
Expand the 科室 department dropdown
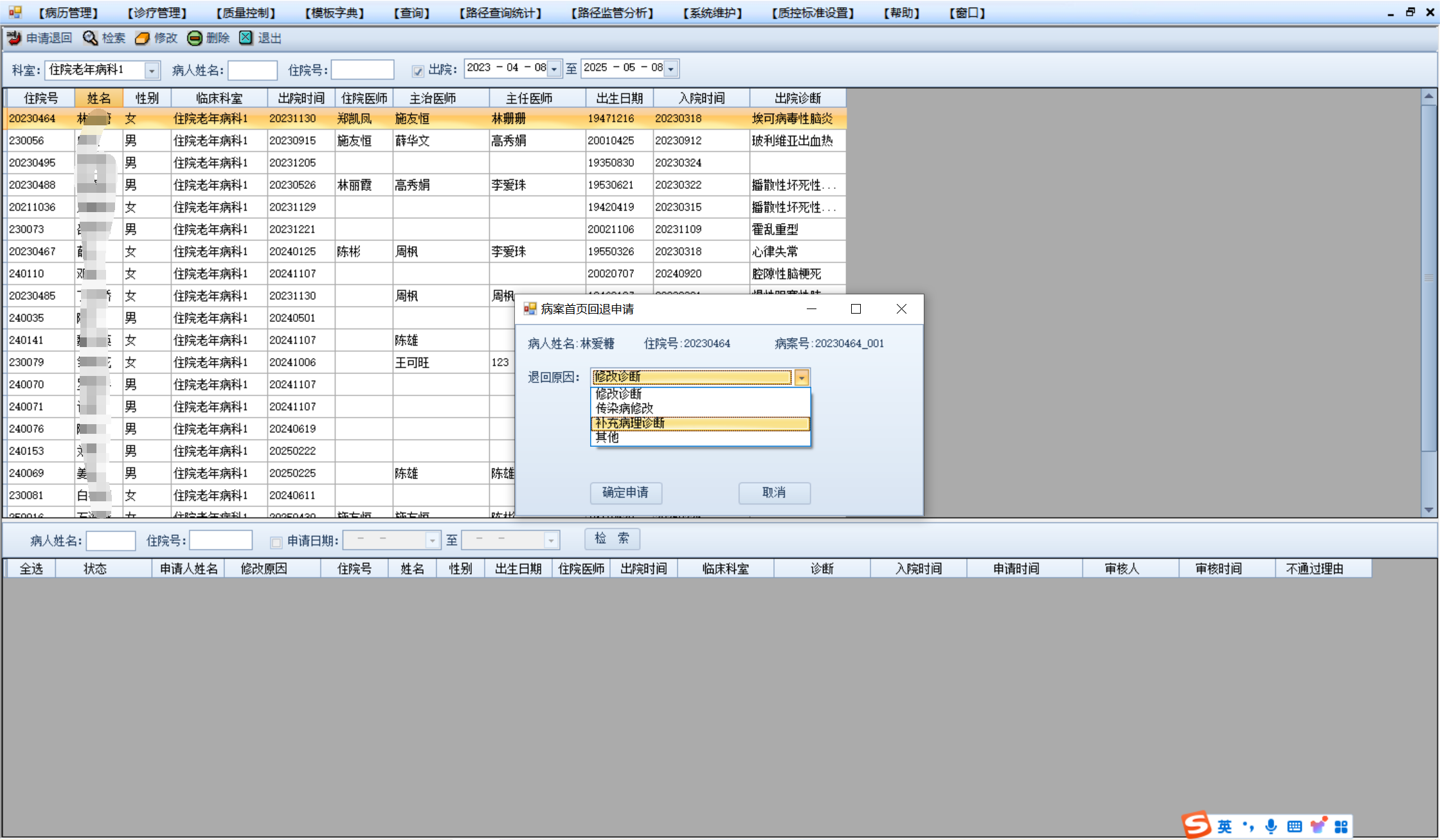[x=152, y=70]
